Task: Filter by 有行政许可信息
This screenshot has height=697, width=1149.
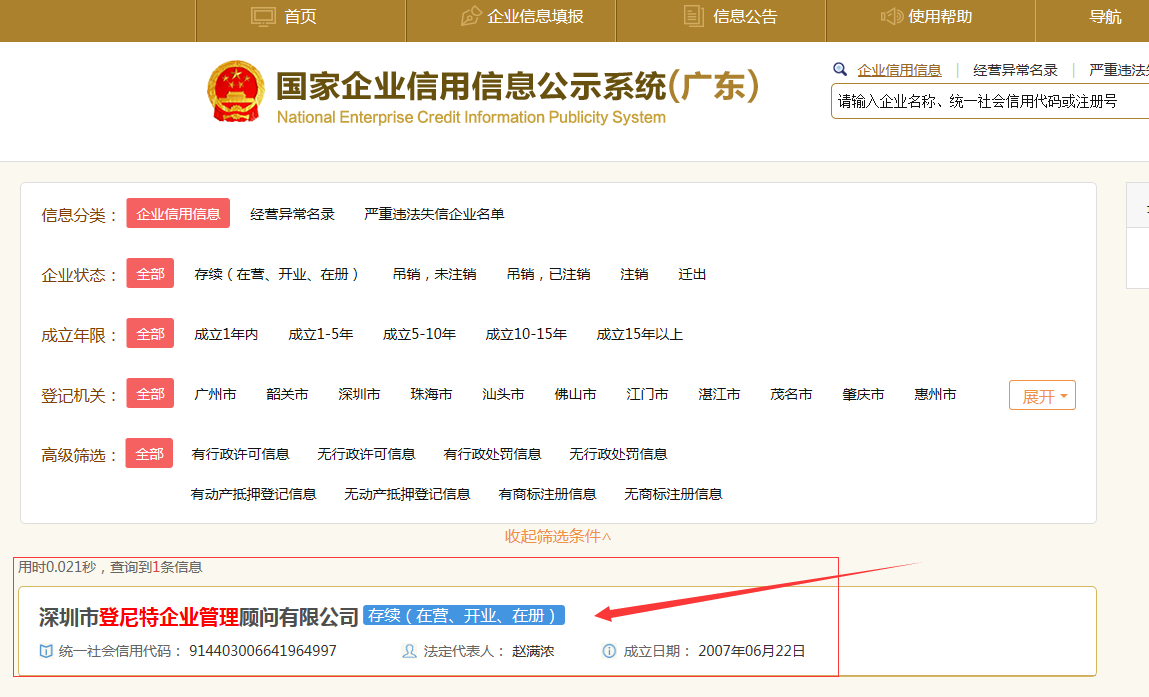Action: click(240, 454)
